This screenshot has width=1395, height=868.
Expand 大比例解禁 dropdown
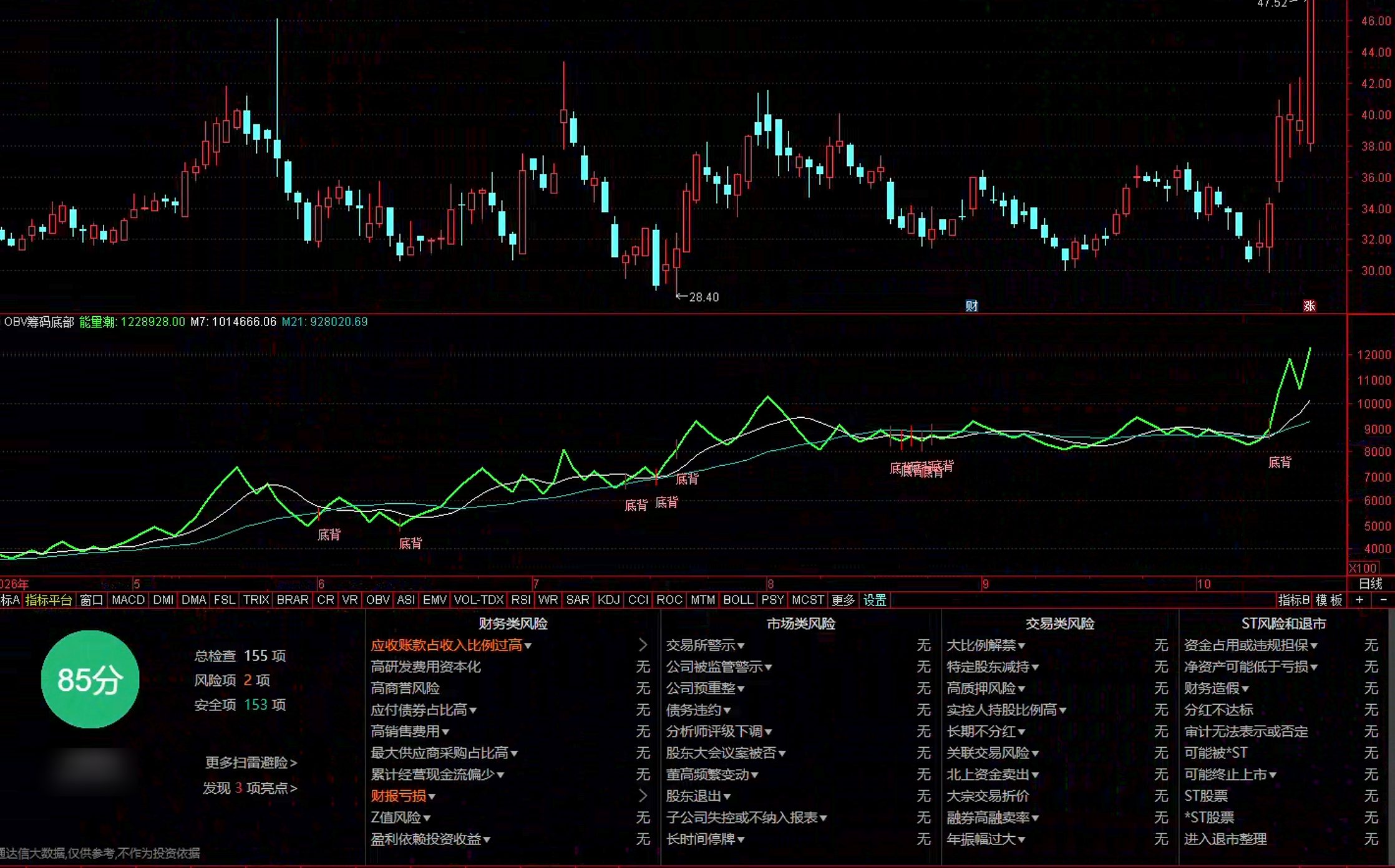986,645
